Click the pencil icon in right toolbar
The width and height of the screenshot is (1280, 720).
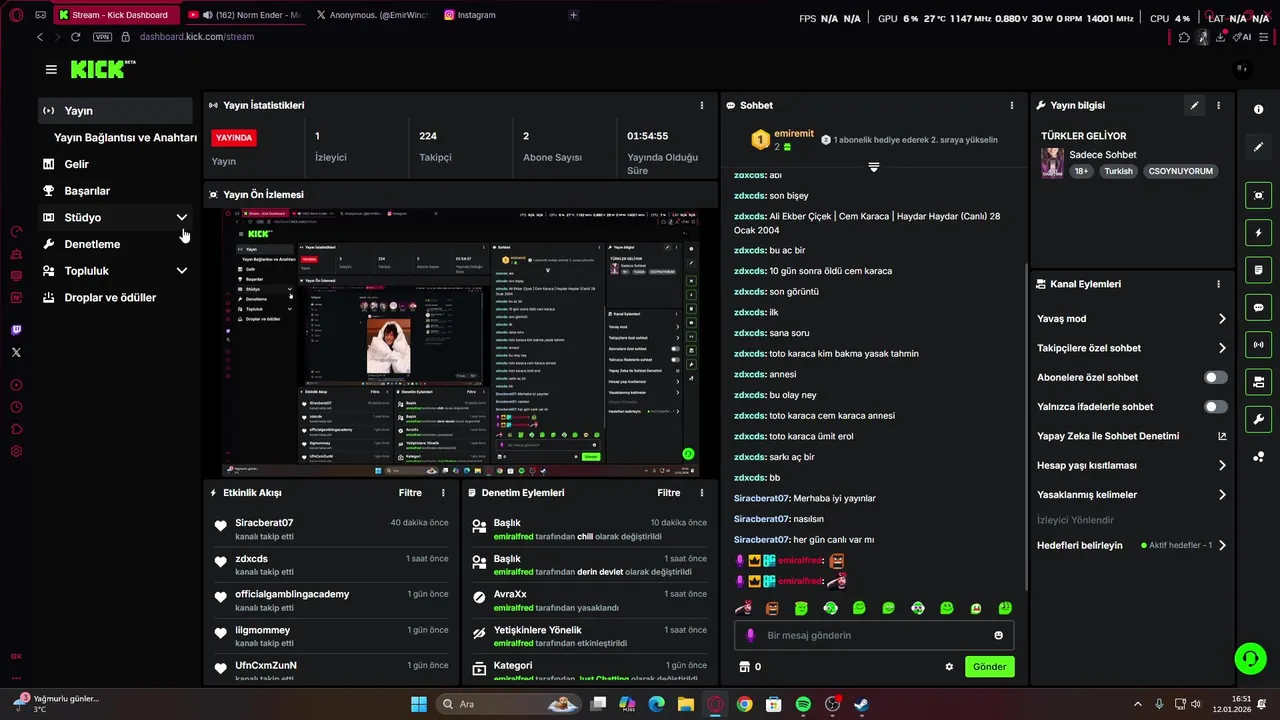click(x=1258, y=147)
